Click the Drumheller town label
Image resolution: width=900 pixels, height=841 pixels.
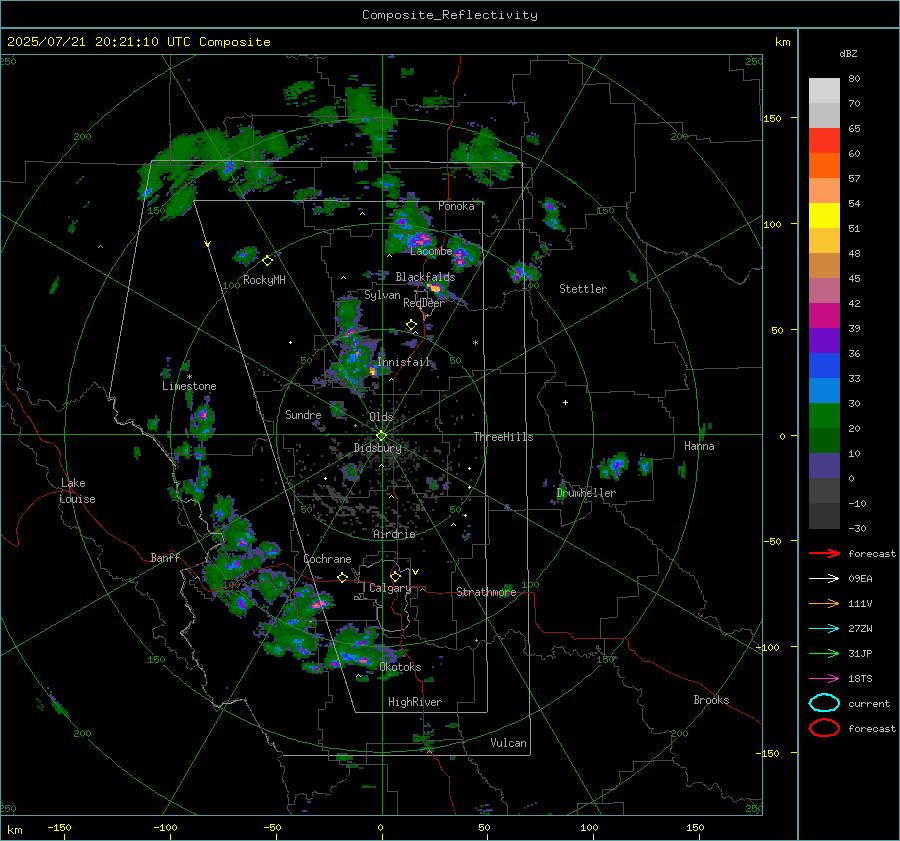coord(586,493)
